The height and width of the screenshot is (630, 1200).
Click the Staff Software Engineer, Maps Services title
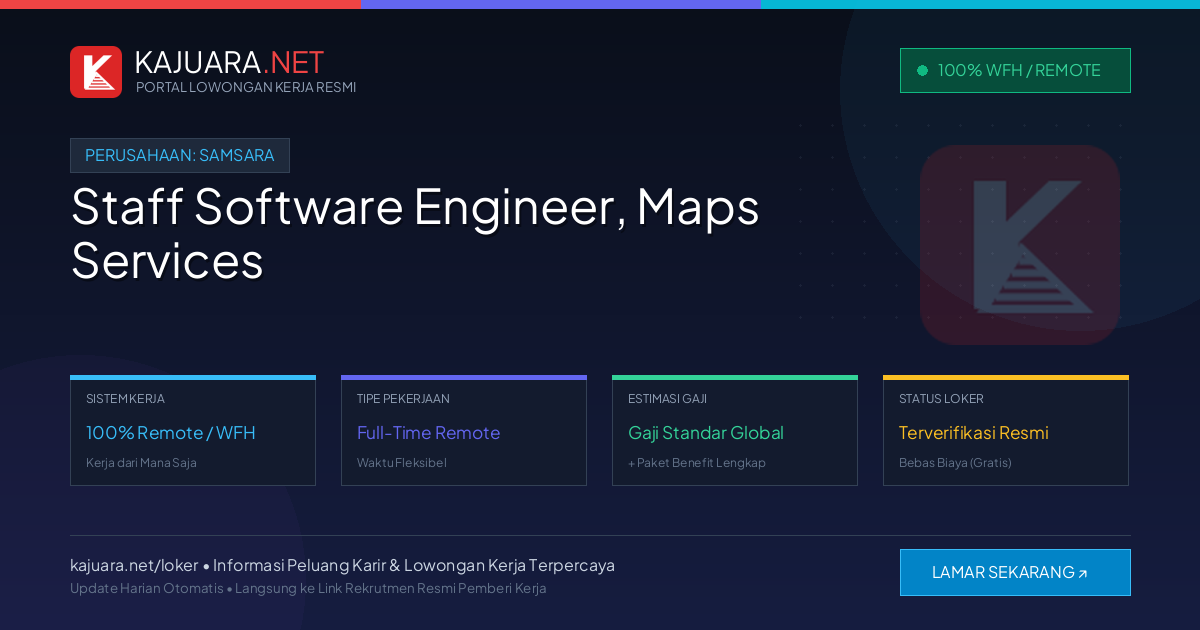(415, 233)
